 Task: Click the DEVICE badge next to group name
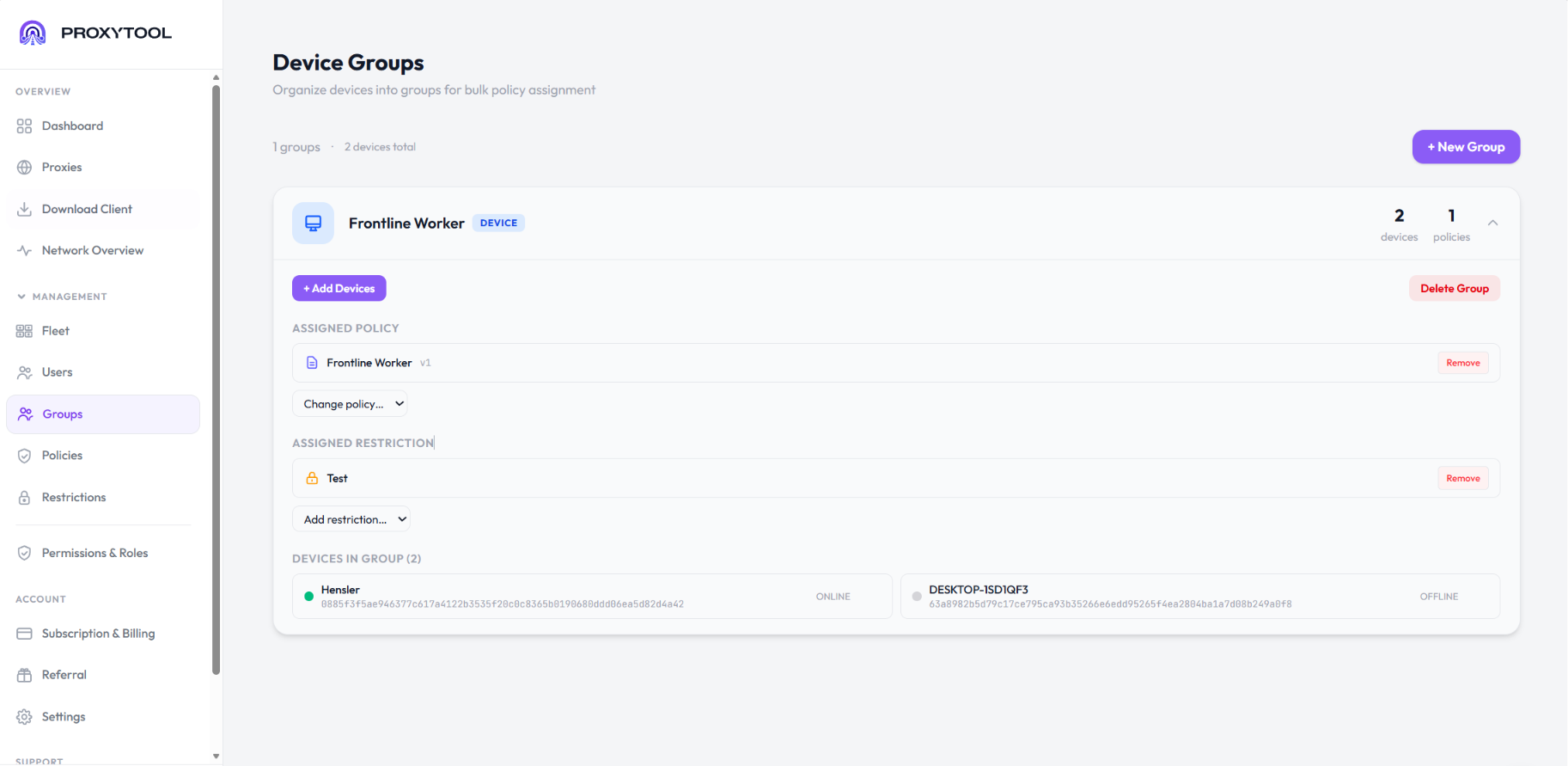pos(498,223)
